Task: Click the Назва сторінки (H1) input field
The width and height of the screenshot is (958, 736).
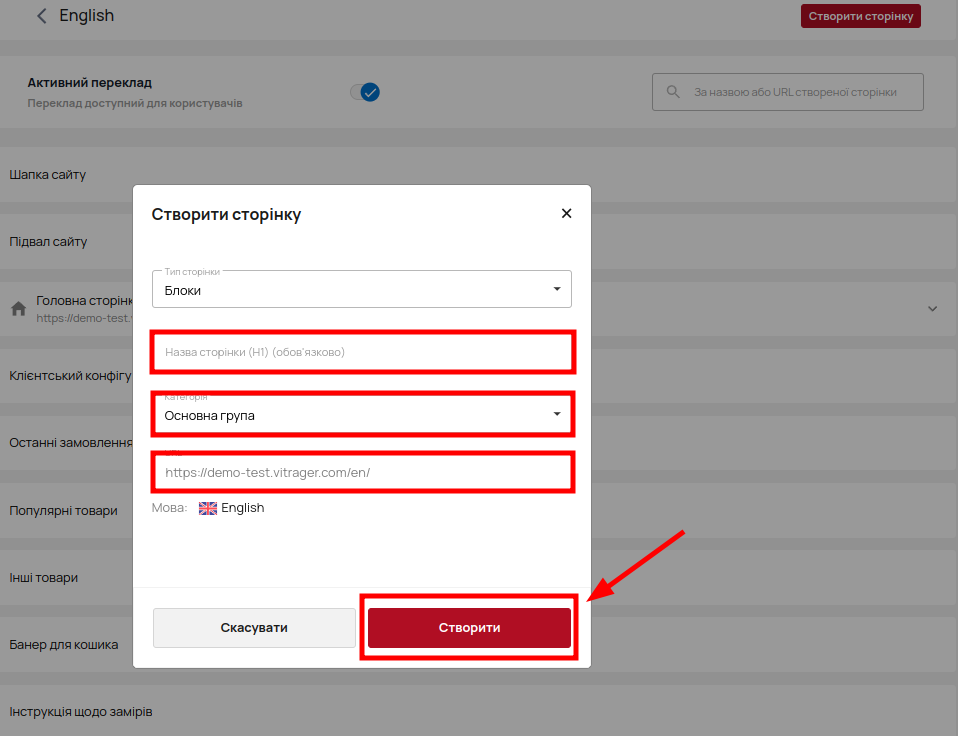Action: click(362, 352)
